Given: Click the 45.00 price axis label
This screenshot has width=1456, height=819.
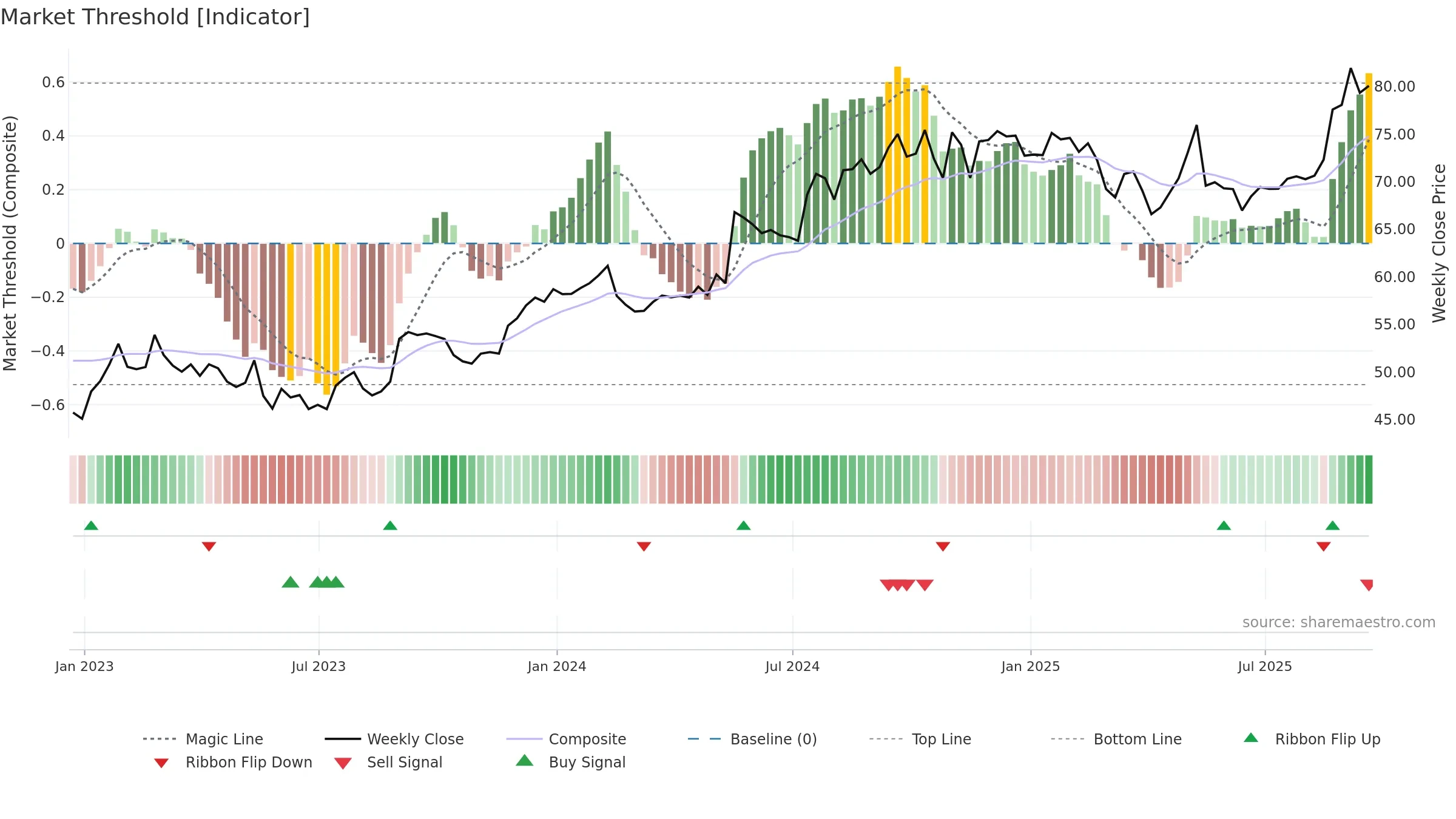Looking at the screenshot, I should tap(1395, 420).
